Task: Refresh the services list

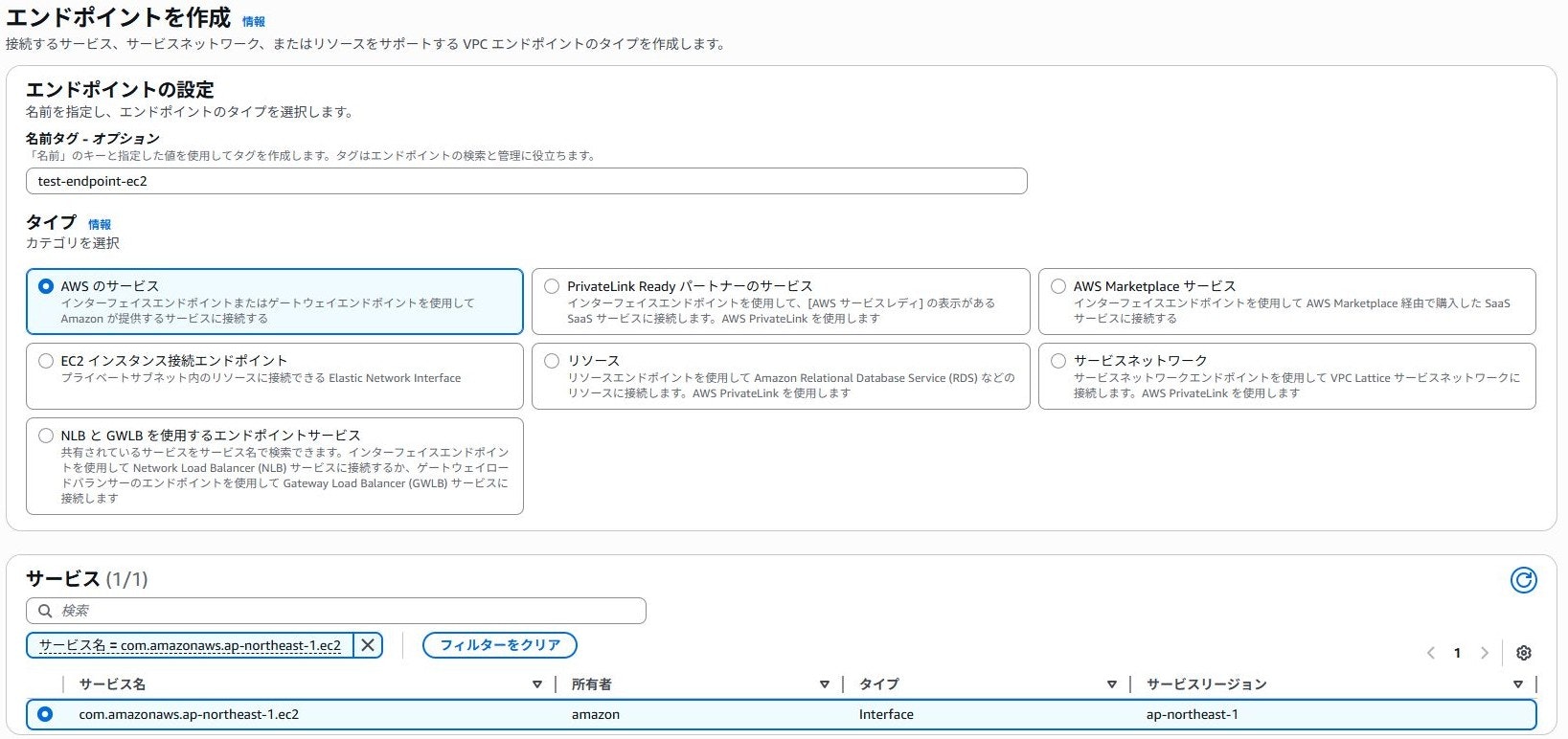Action: point(1523,580)
